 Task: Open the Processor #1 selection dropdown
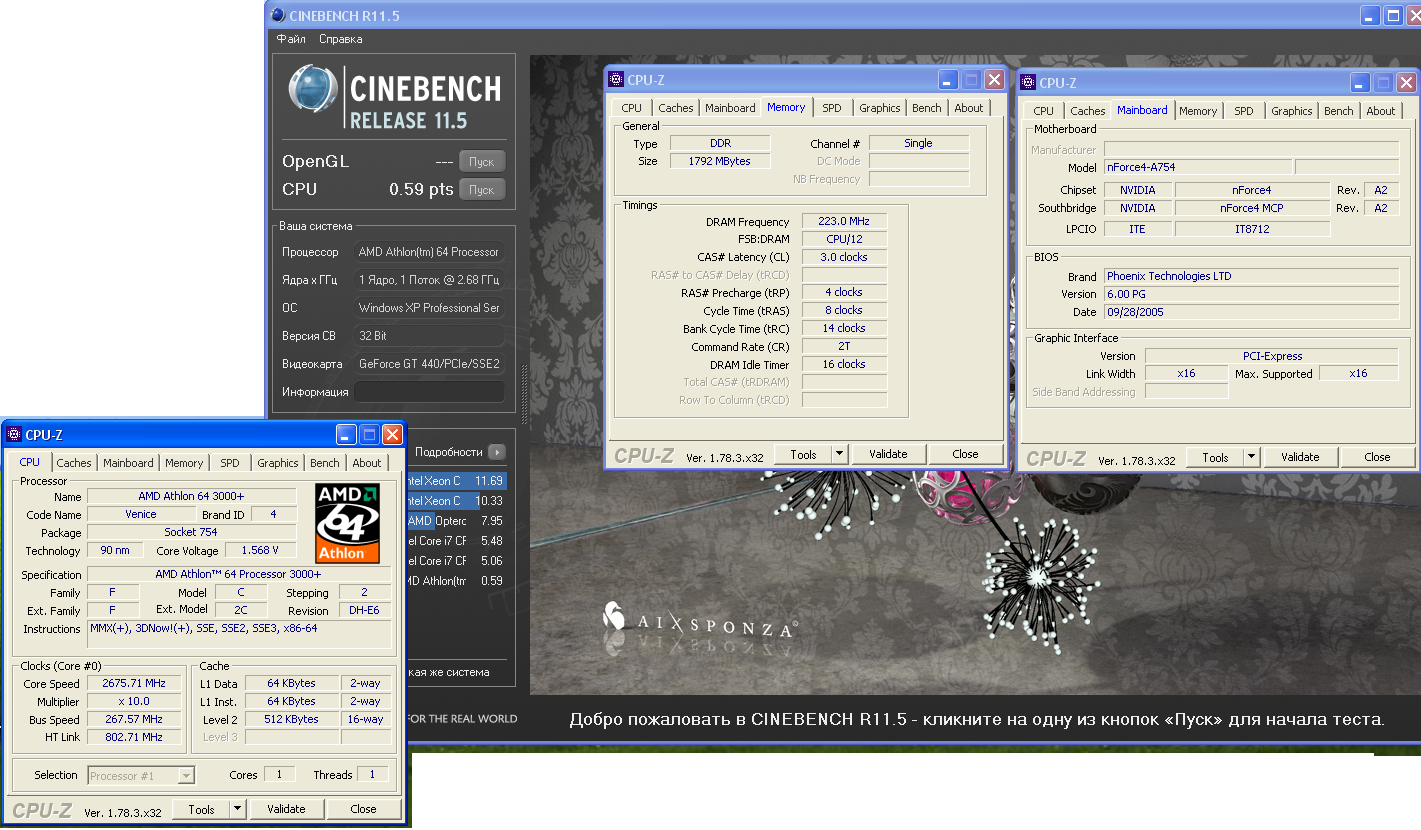(141, 775)
